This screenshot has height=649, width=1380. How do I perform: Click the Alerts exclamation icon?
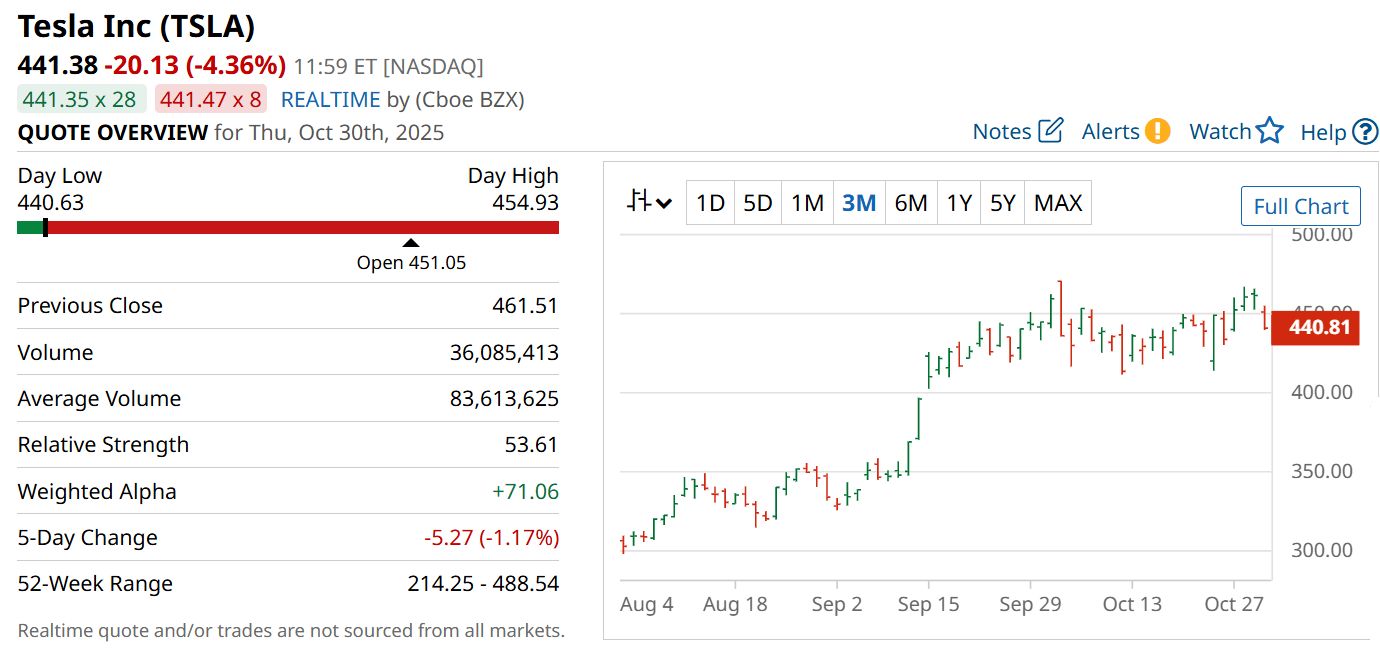(x=1158, y=131)
